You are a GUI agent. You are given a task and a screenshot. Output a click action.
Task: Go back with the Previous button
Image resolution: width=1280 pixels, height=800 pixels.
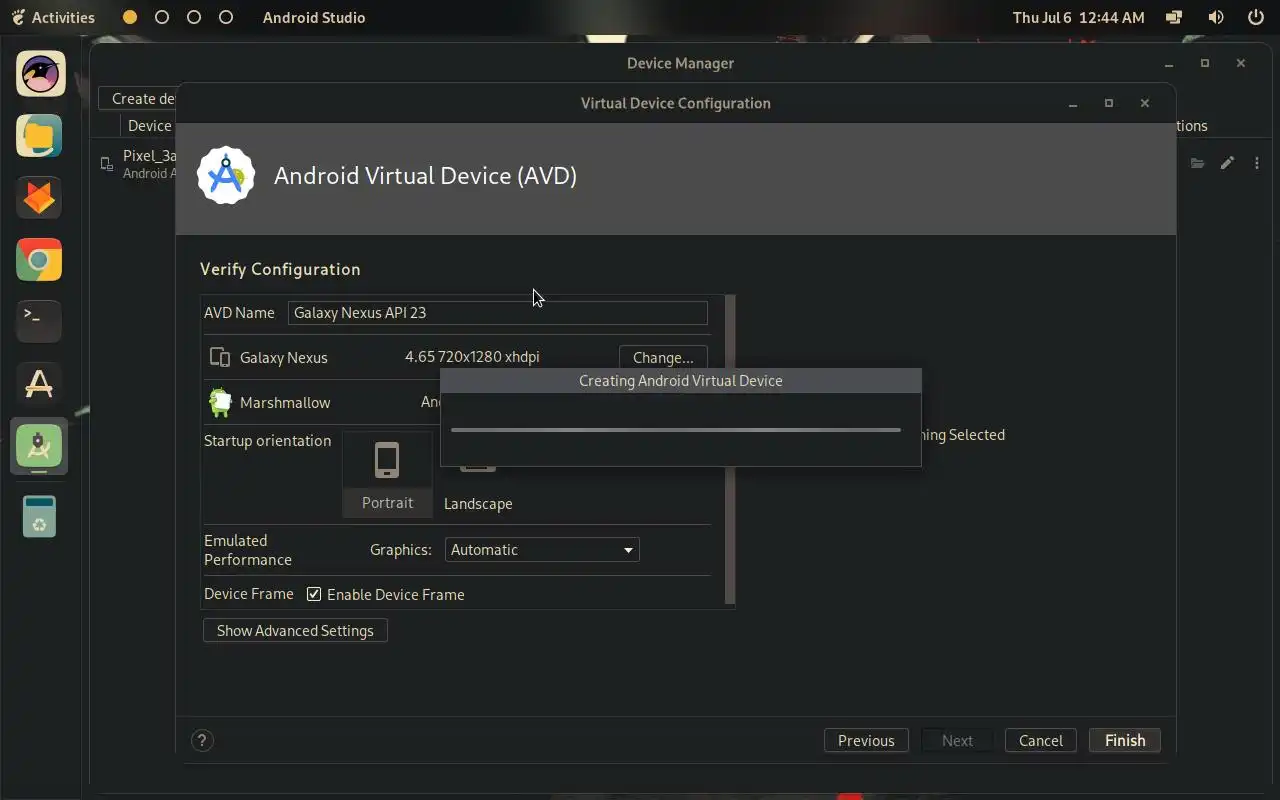[866, 740]
